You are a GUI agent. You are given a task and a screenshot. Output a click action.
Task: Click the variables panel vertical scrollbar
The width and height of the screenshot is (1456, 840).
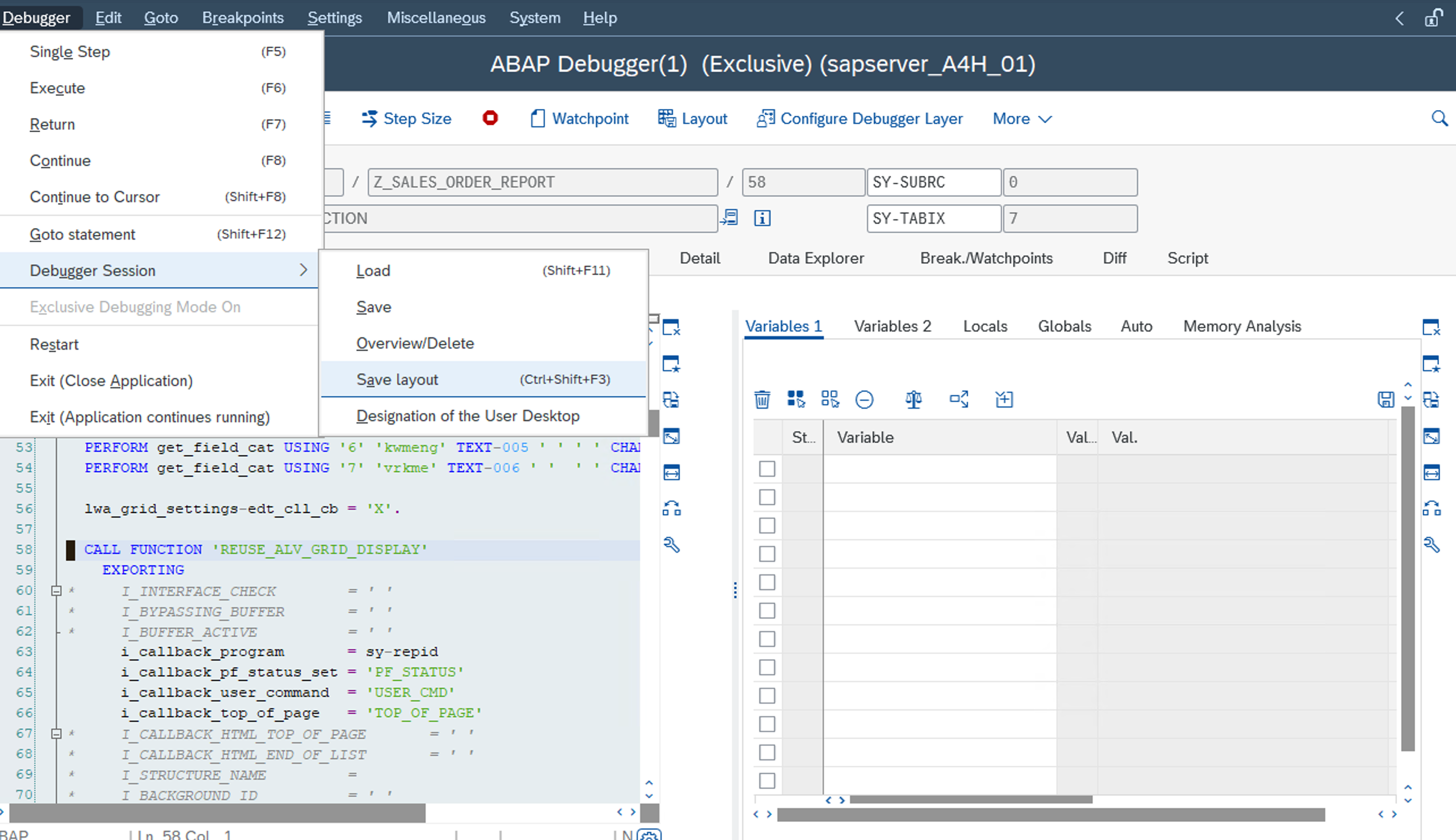point(1408,579)
